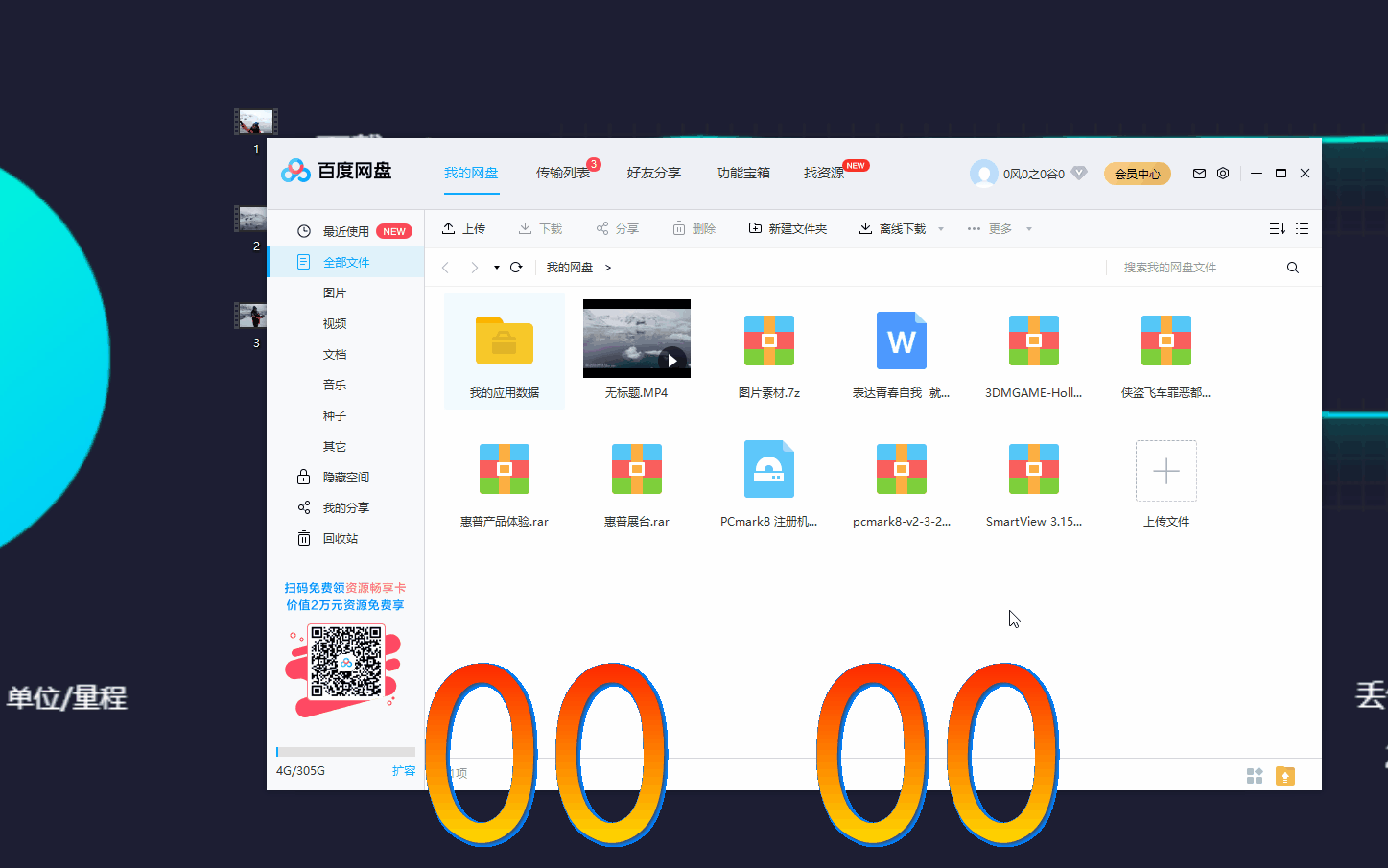This screenshot has width=1388, height=868.
Task: Go back with the left arrow
Action: click(445, 268)
